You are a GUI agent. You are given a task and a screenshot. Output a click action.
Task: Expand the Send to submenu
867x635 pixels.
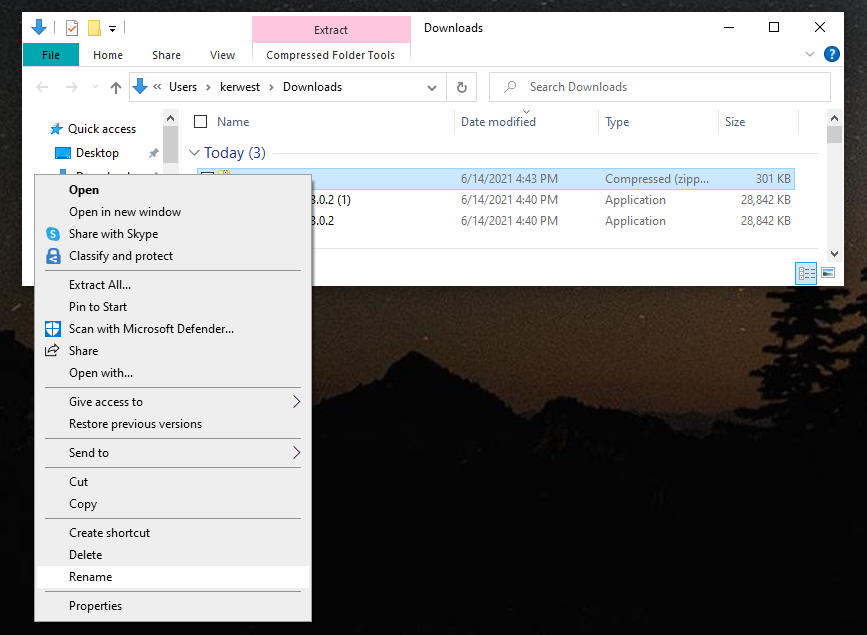[296, 453]
